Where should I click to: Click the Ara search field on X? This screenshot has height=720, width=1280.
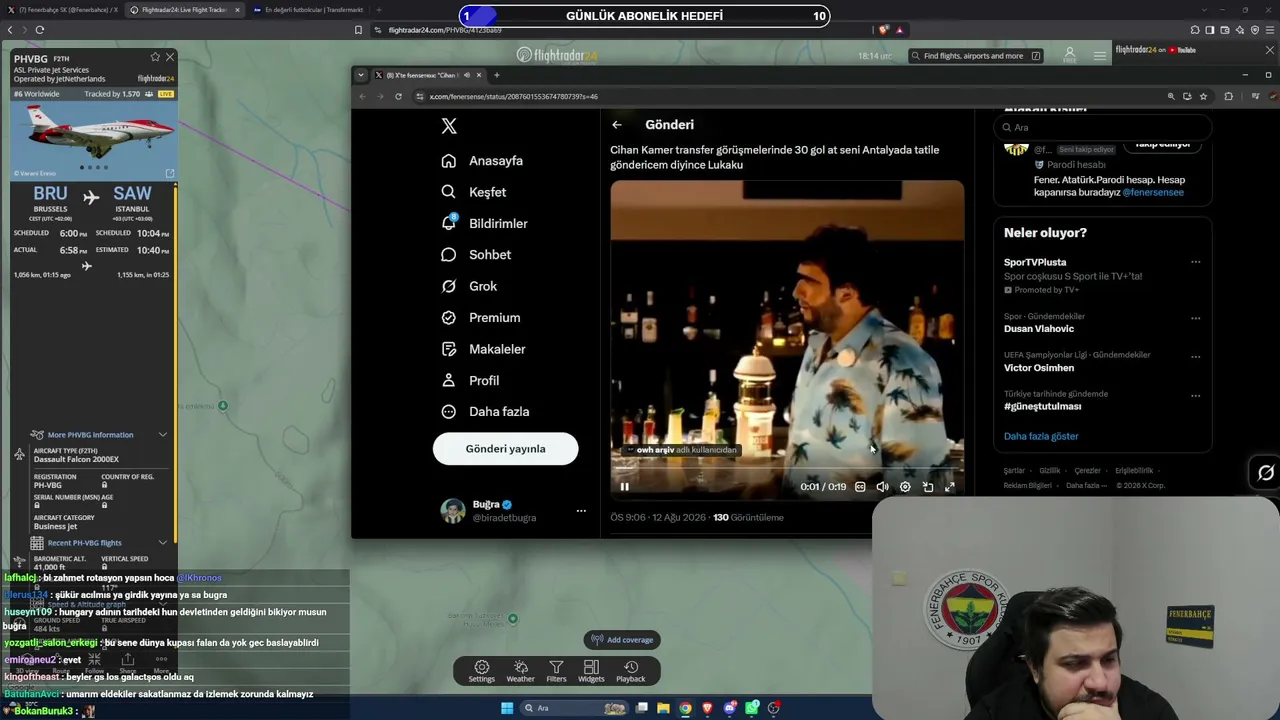click(1103, 127)
